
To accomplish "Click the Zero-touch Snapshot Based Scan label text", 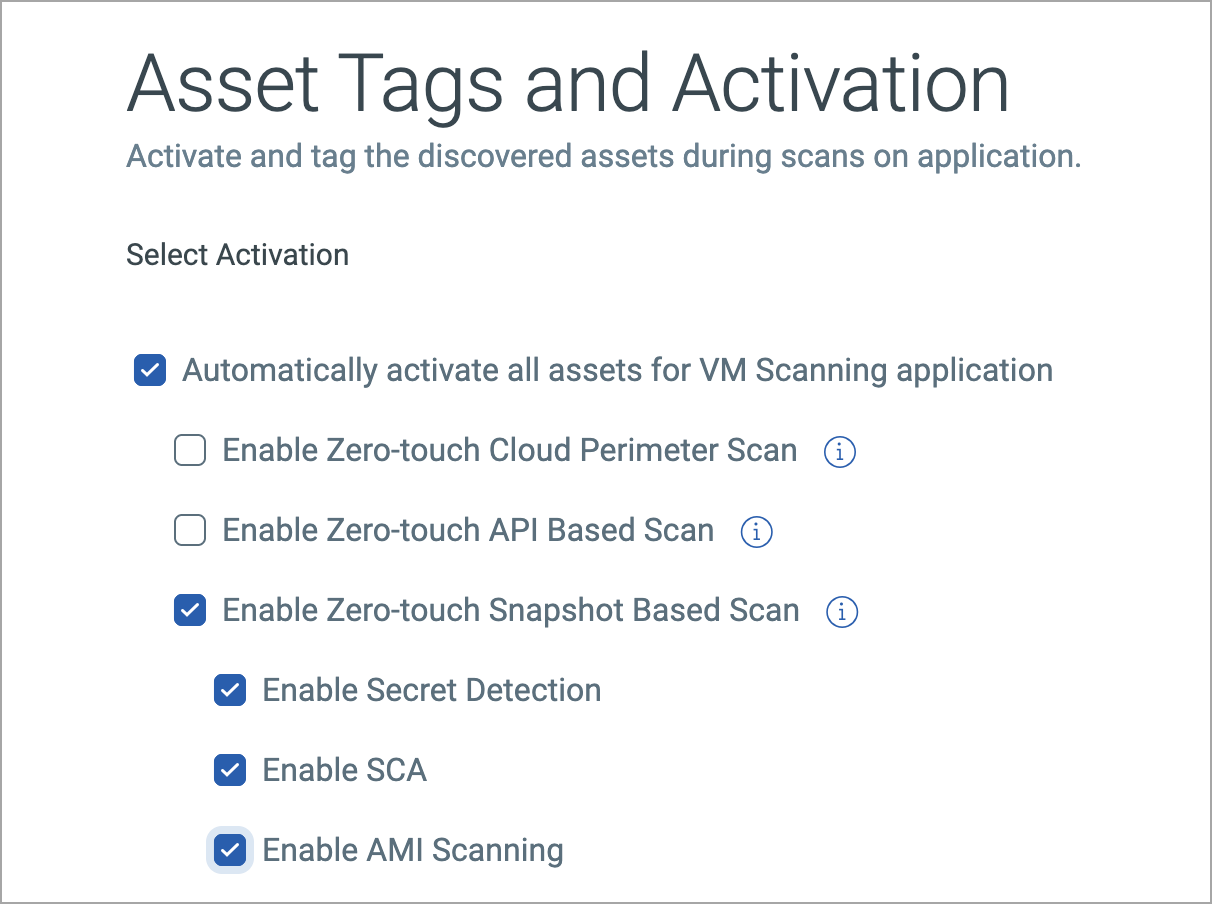I will [x=510, y=610].
